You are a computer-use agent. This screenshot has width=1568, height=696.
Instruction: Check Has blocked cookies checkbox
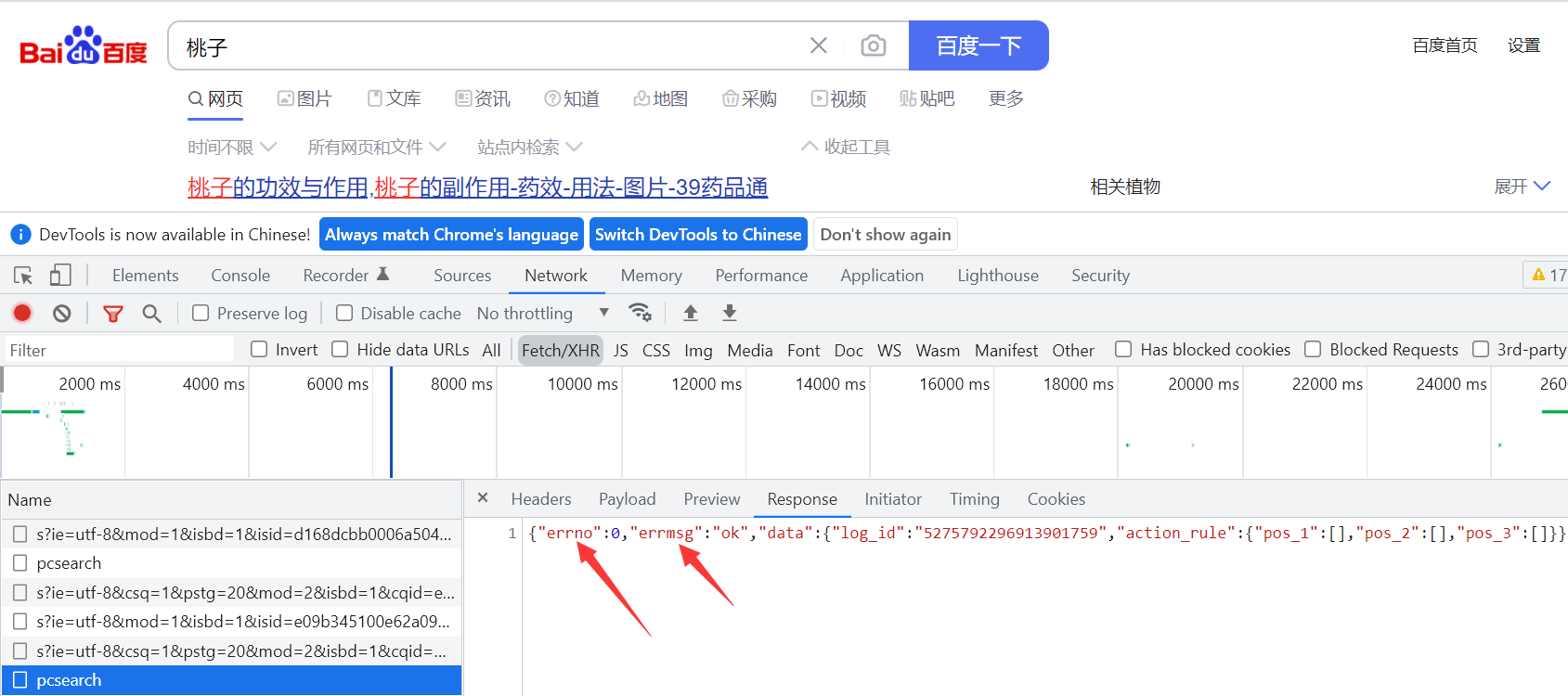click(x=1123, y=349)
